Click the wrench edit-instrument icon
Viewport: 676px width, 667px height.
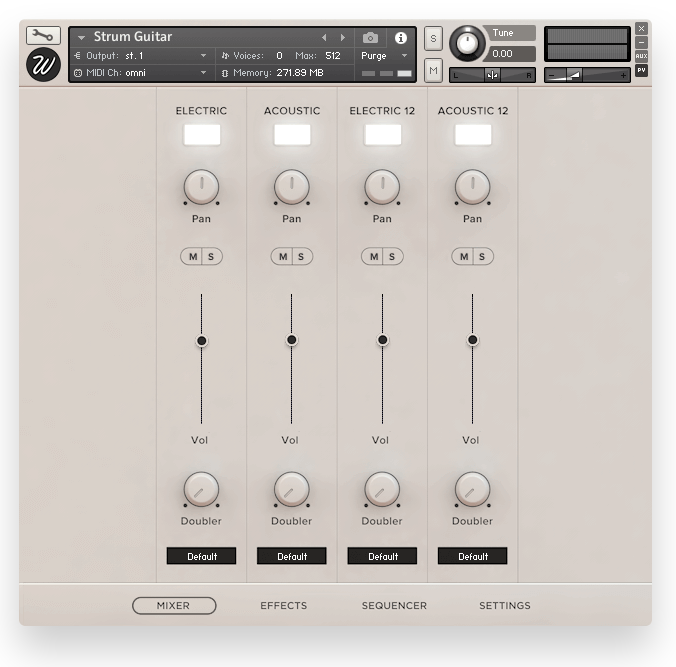point(43,35)
